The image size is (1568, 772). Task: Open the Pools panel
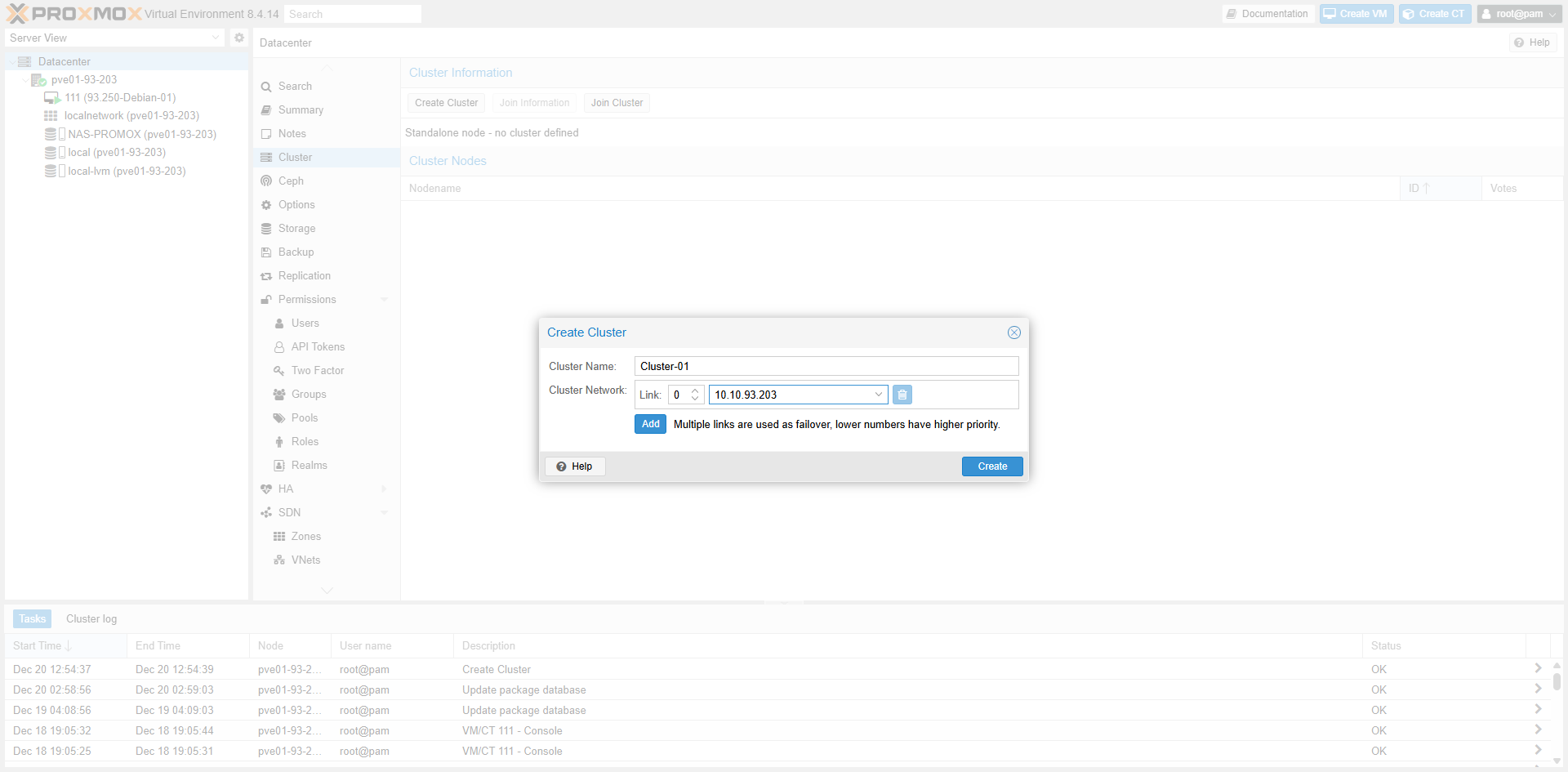[x=305, y=417]
